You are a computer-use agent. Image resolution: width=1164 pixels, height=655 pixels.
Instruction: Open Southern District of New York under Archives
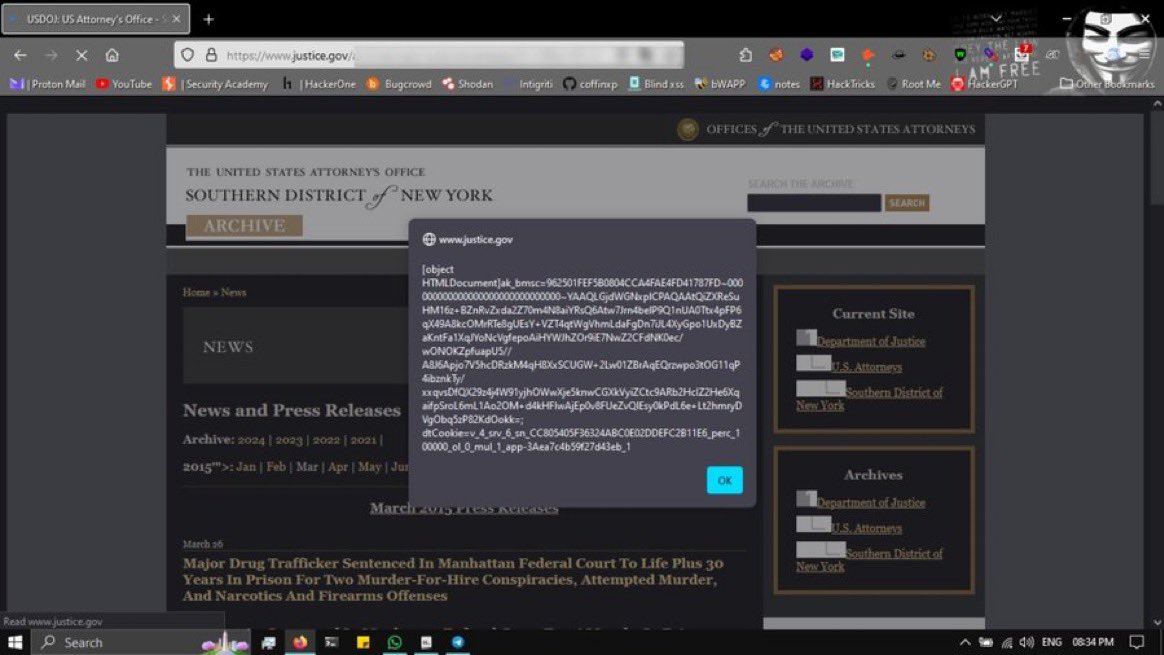click(x=869, y=560)
